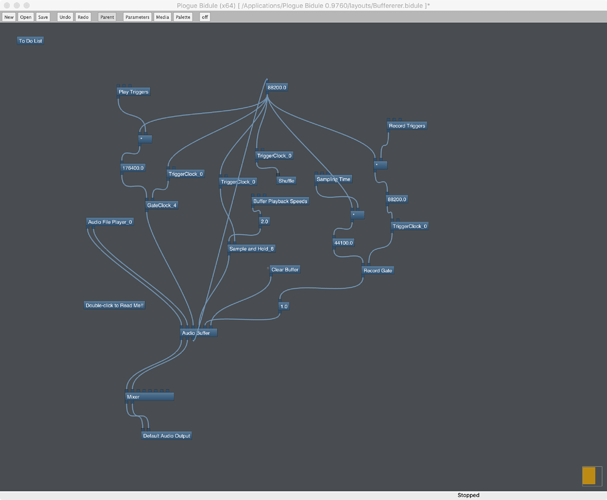Screen dimensions: 607x500
Task: Save the current layout
Action: (x=43, y=17)
